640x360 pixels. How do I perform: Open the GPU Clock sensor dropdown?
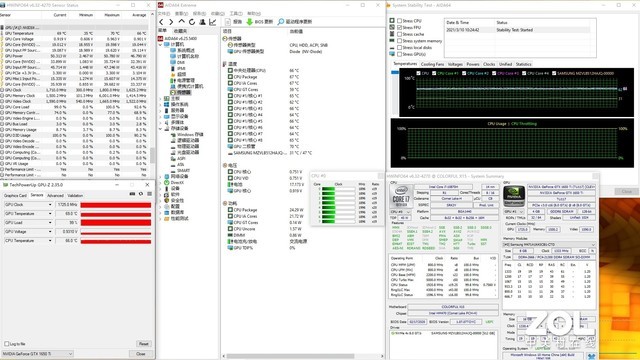50,204
